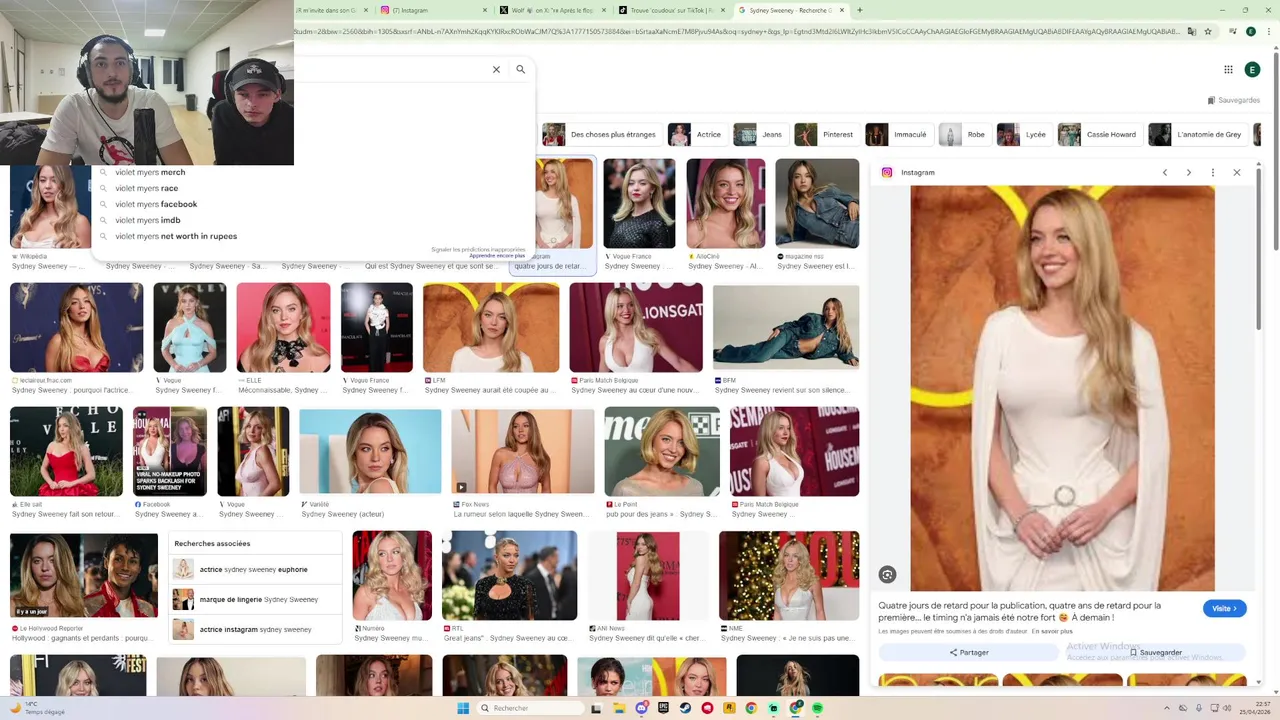The image size is (1280, 720).
Task: Click the Google Lens icon on preview image
Action: 887,574
